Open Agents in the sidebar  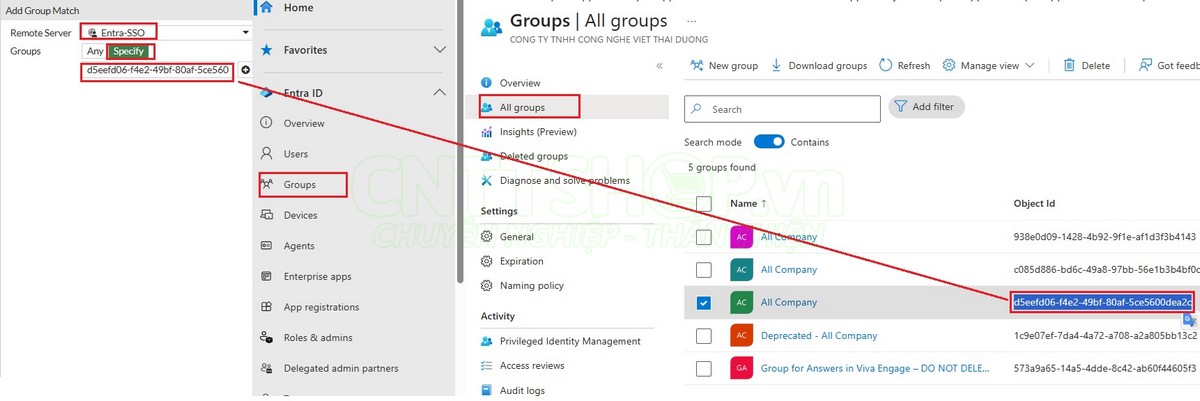(299, 246)
